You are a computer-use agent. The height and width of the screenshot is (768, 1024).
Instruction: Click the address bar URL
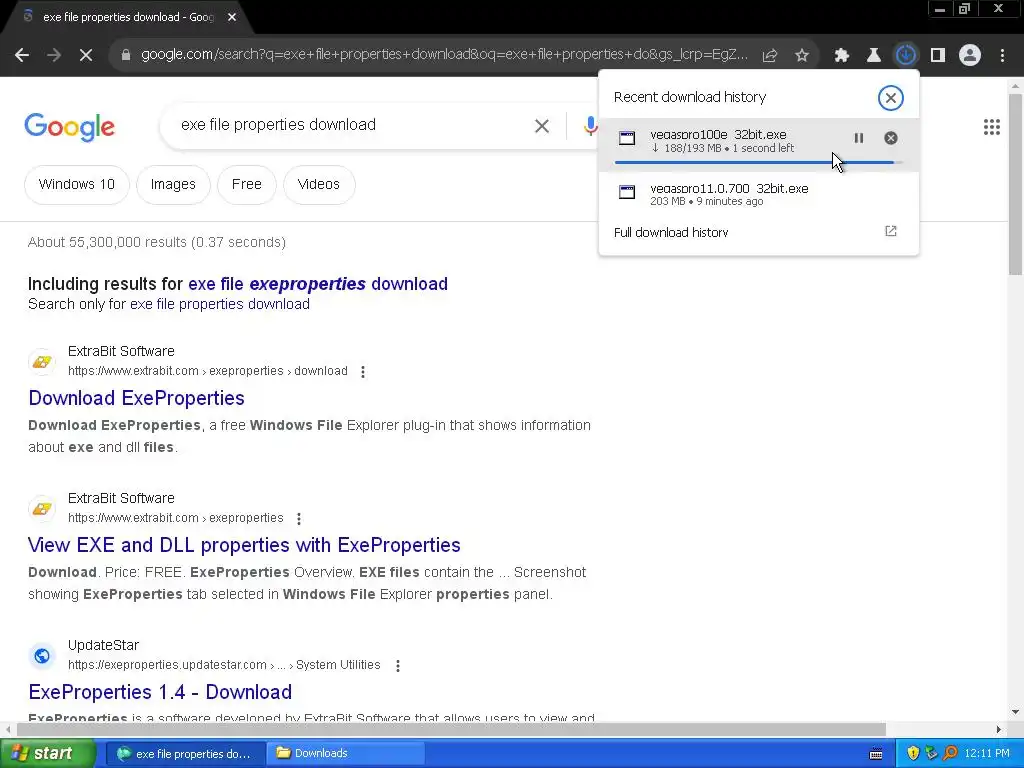[444, 55]
